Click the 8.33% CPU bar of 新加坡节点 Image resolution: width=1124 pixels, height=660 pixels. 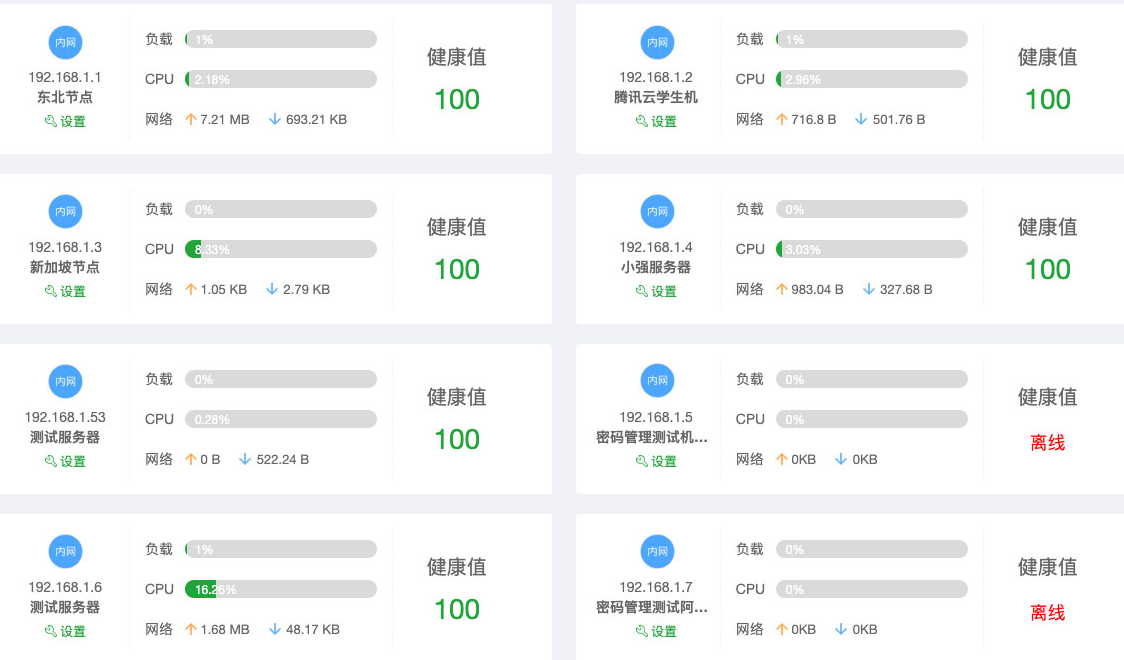(280, 249)
